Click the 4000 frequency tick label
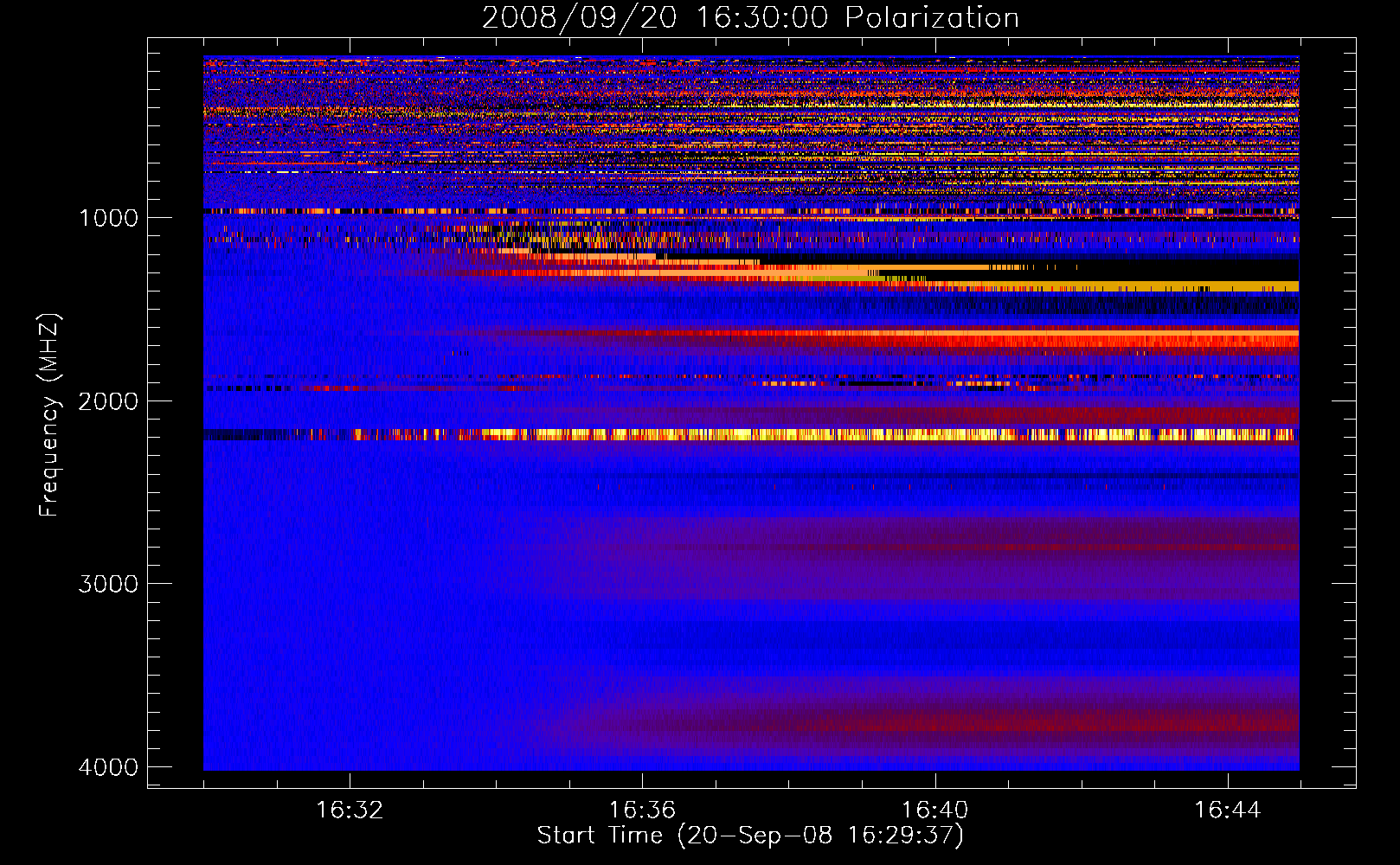1400x865 pixels. click(108, 767)
